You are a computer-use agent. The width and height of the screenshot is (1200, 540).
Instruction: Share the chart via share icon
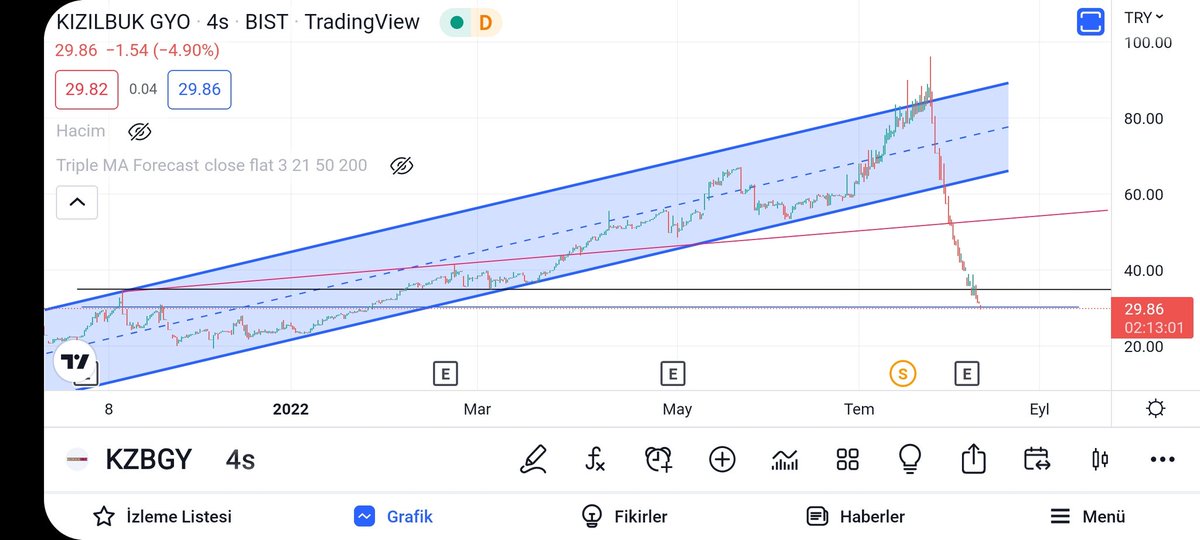pyautogui.click(x=973, y=459)
